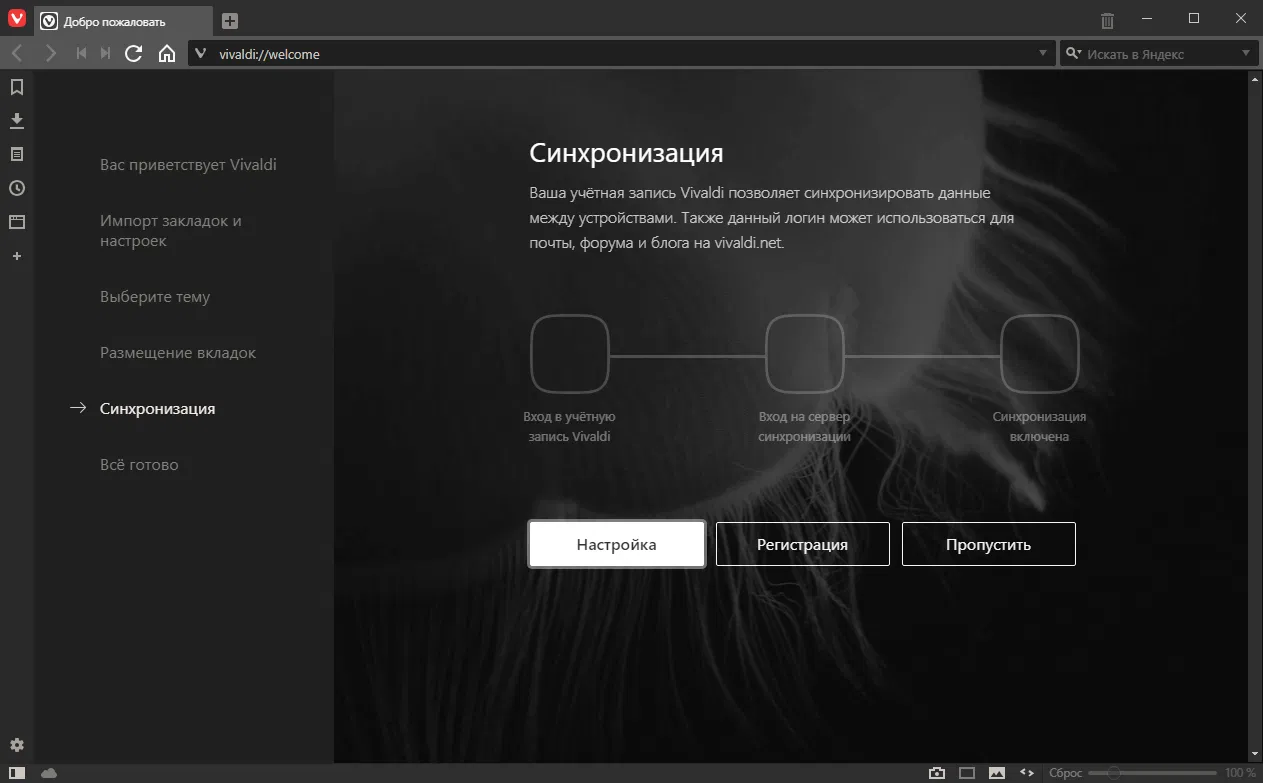Click the Регистрация button
The height and width of the screenshot is (783, 1263).
click(x=803, y=544)
